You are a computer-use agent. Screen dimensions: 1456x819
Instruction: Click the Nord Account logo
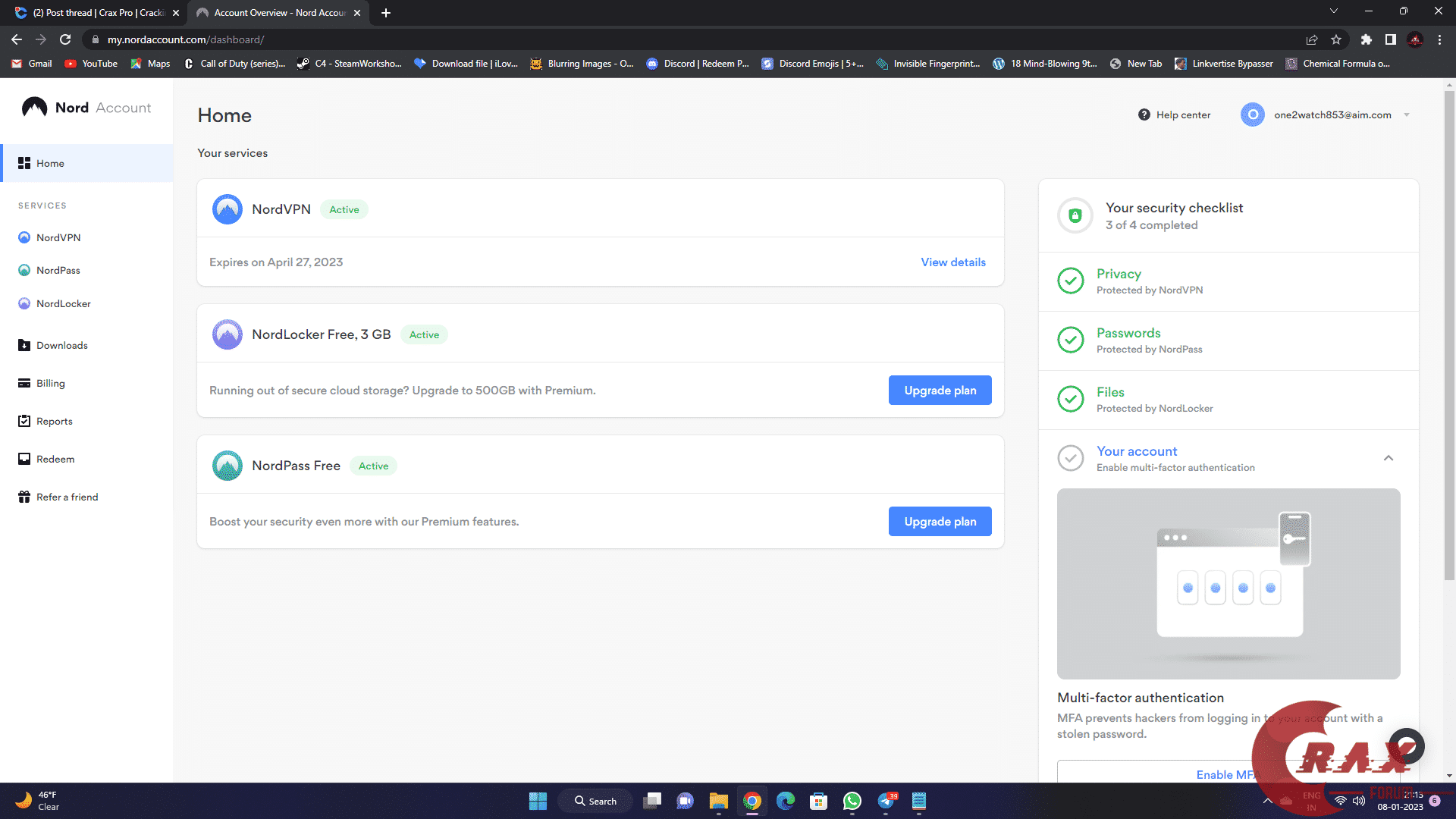(x=86, y=108)
